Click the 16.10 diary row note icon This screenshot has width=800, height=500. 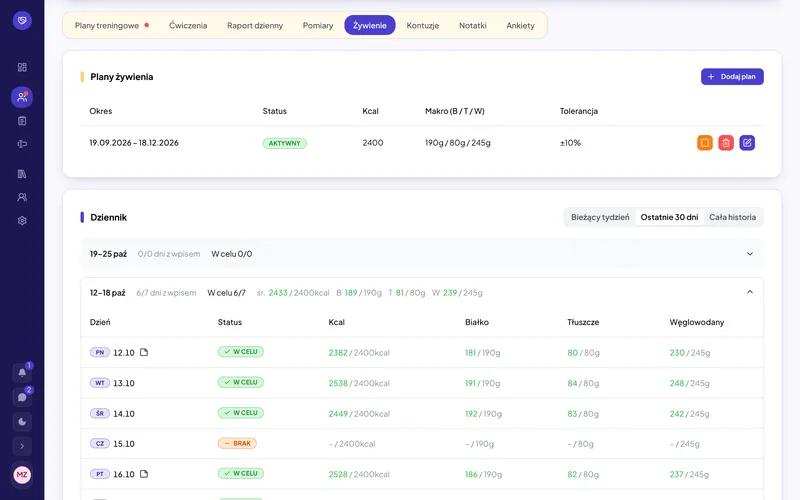144,474
